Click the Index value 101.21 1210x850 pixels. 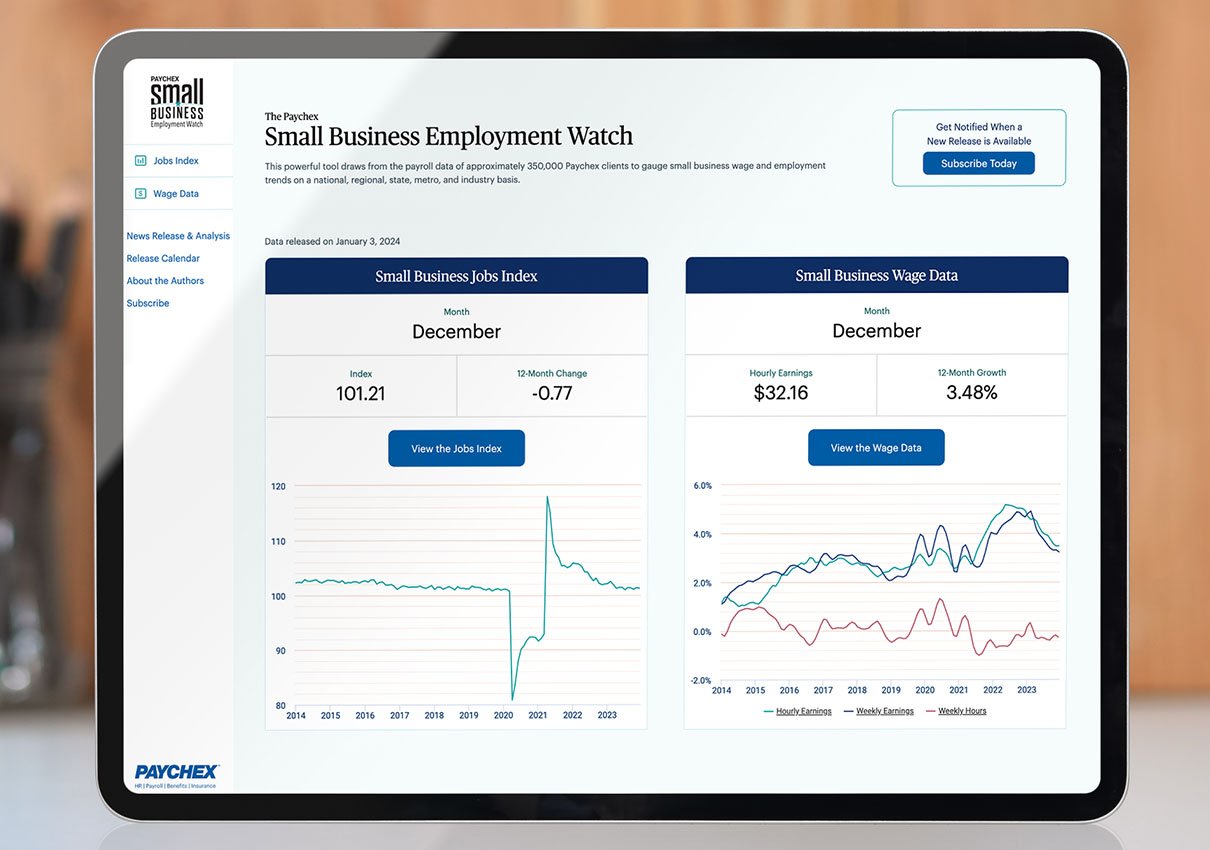361,393
